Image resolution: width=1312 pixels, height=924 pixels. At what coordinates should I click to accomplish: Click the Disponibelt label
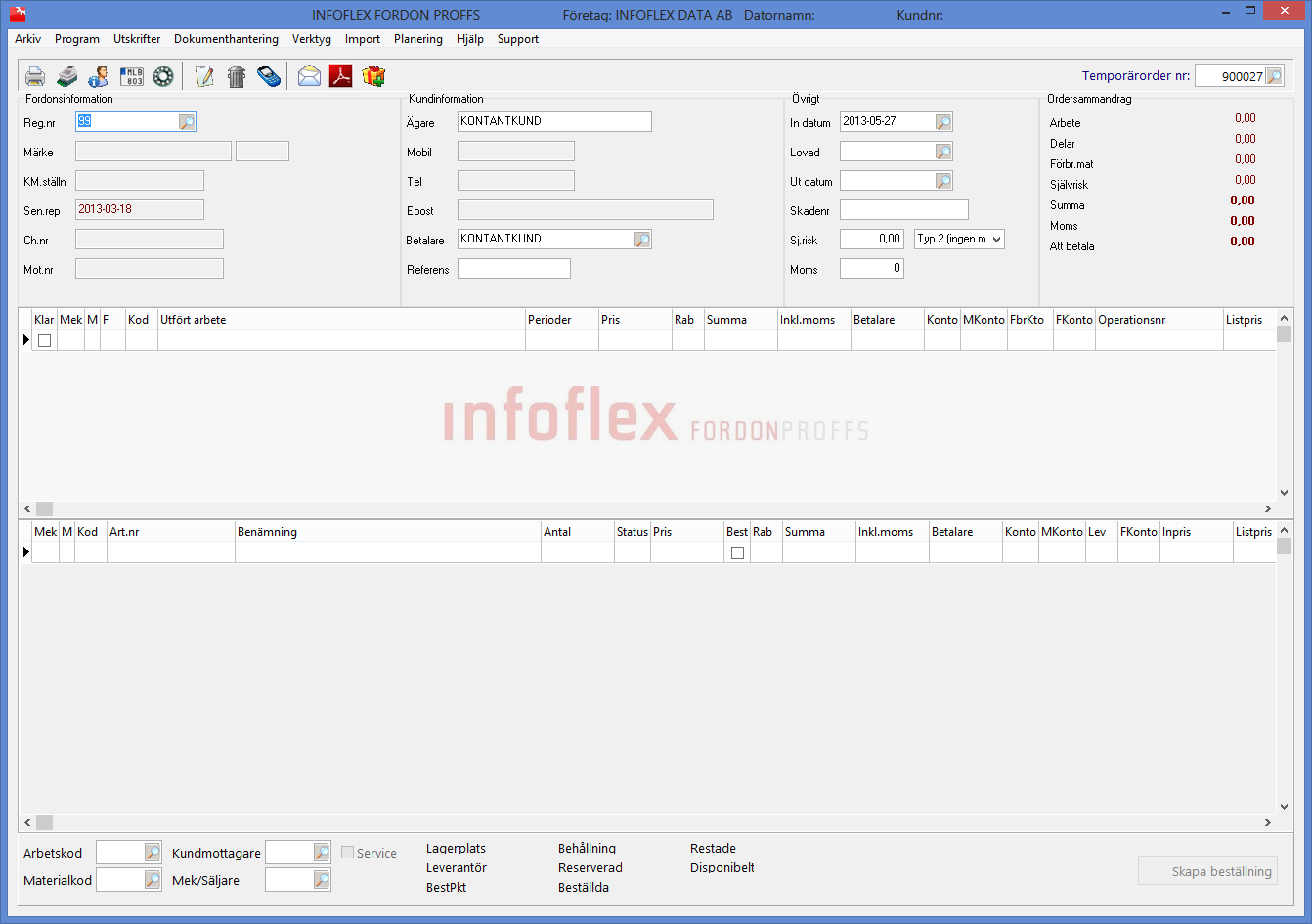pos(722,868)
